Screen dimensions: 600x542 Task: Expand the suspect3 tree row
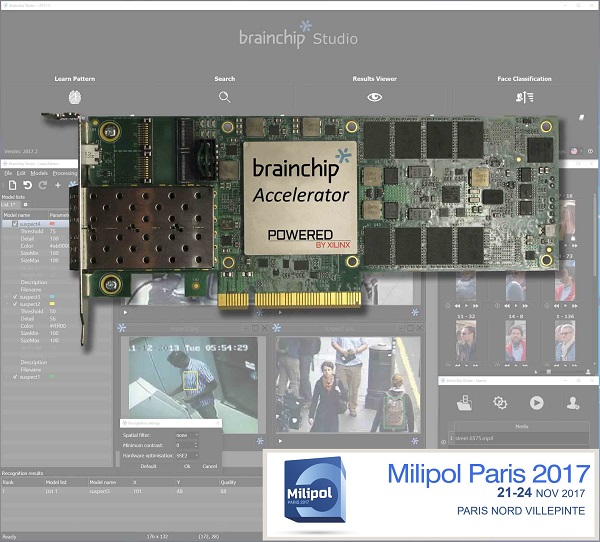tap(7, 297)
